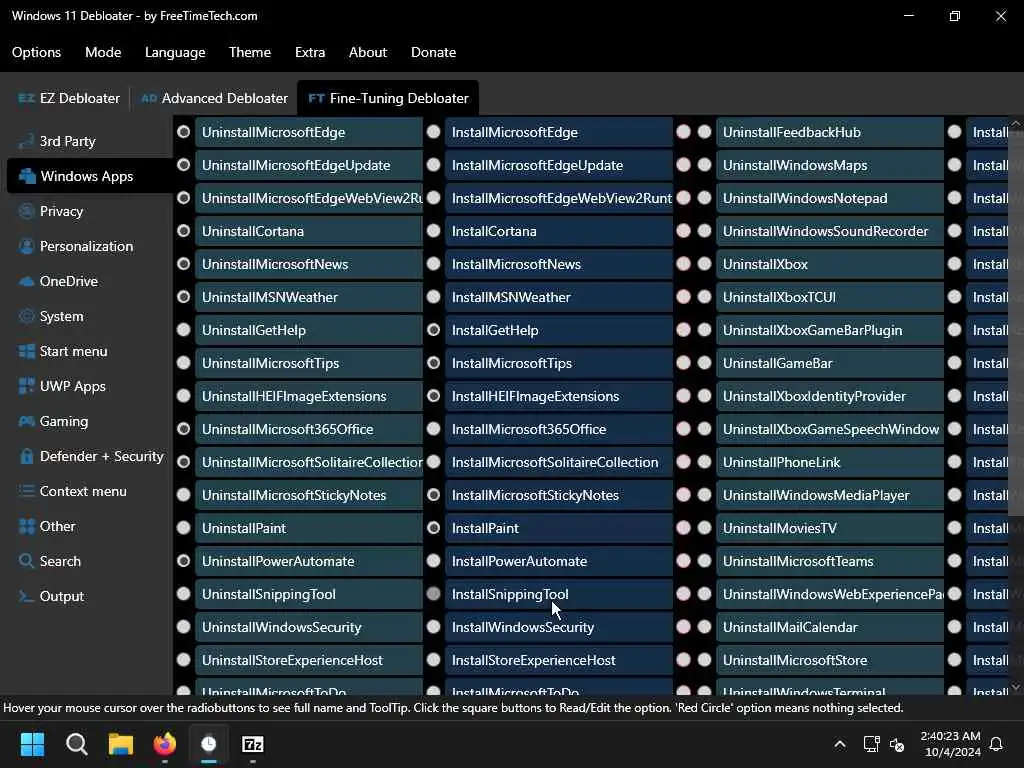Select the UninstallMicrosoftEdge radio button
Image resolution: width=1024 pixels, height=768 pixels.
pos(184,132)
